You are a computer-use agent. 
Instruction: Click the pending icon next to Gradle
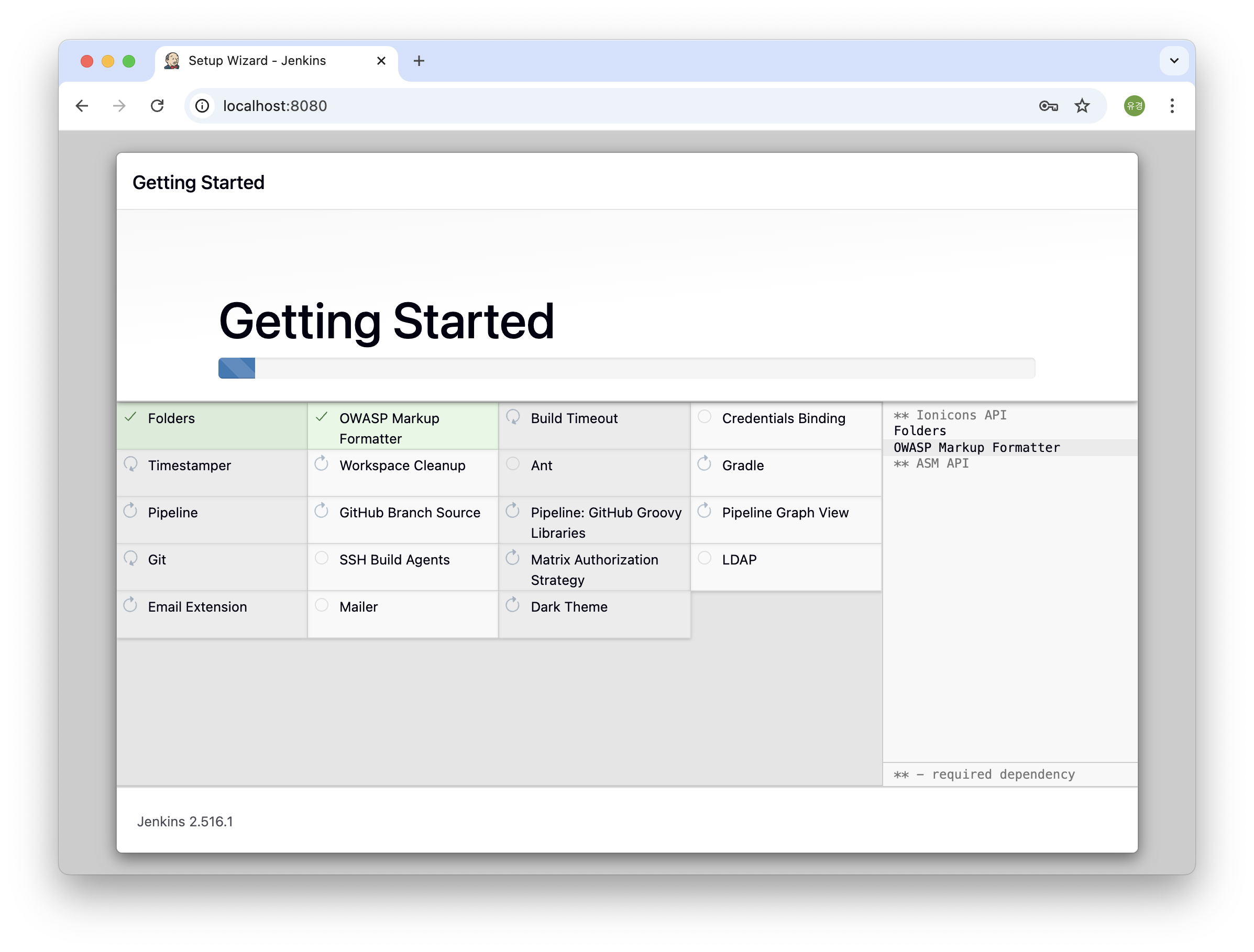click(x=704, y=464)
